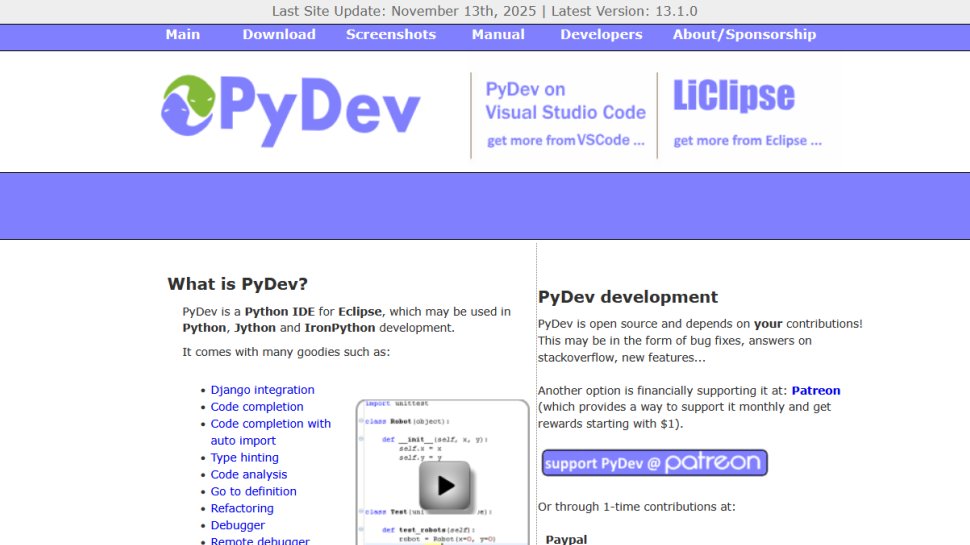Screen dimensions: 970x545
Task: Follow the 'get more from Eclipse ...' link
Action: pyautogui.click(x=747, y=141)
